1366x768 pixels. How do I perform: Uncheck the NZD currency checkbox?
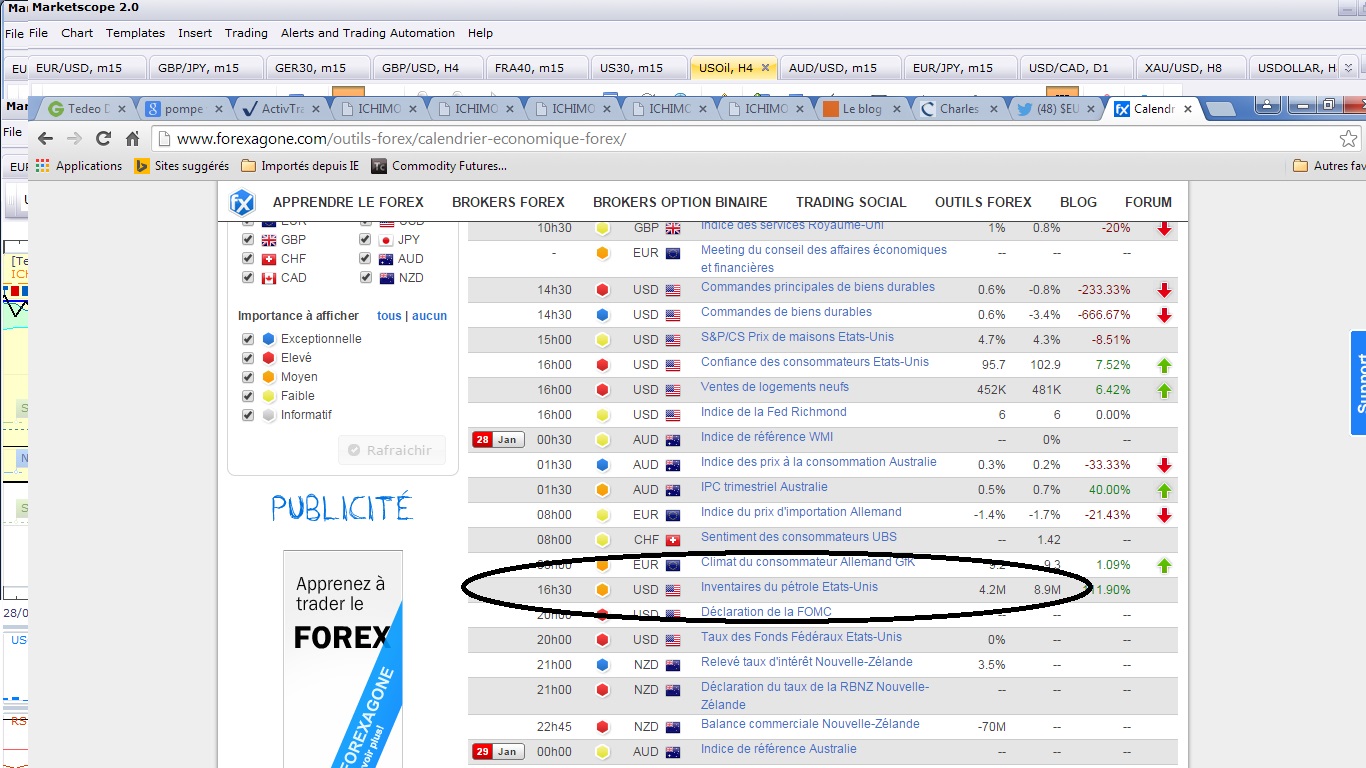pos(366,278)
